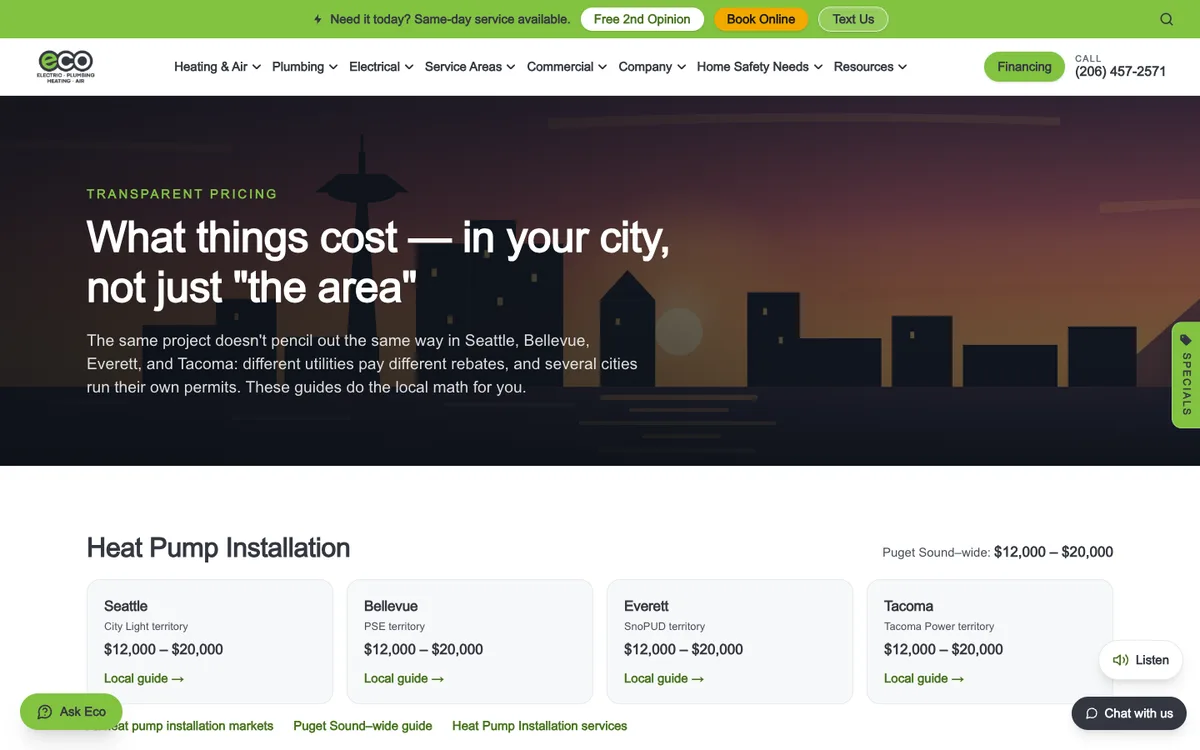The height and width of the screenshot is (750, 1200).
Task: Click the Book Online button
Action: point(761,19)
